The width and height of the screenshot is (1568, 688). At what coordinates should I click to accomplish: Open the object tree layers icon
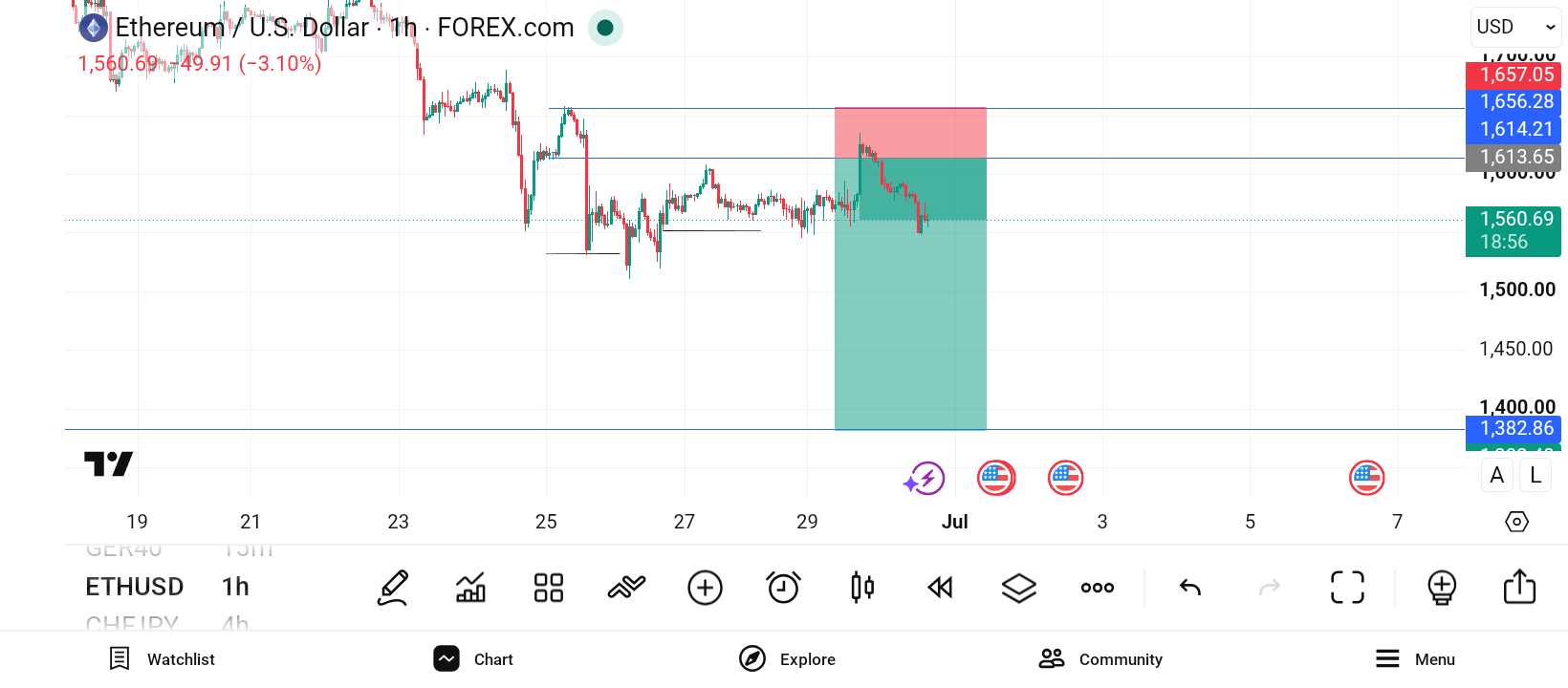click(1019, 588)
